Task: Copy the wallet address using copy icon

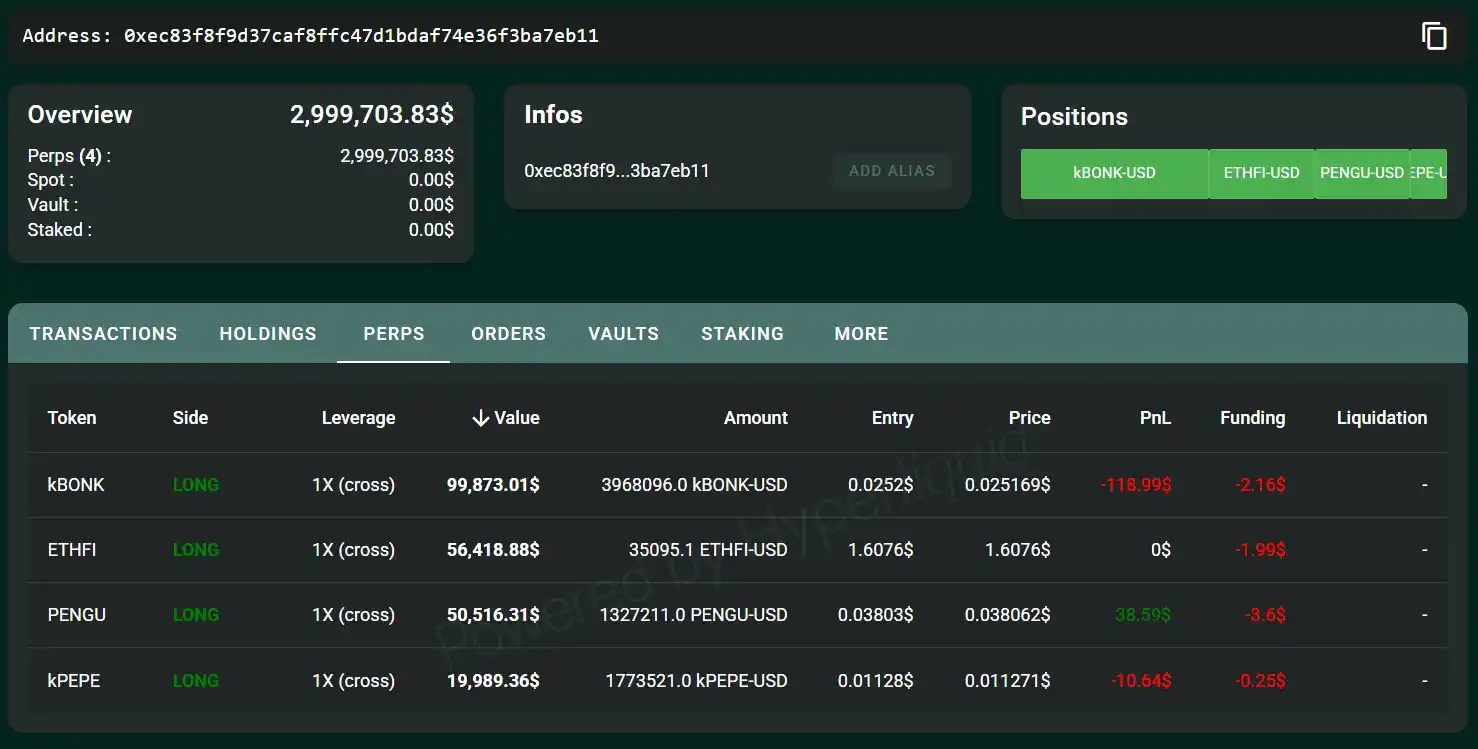Action: coord(1434,36)
